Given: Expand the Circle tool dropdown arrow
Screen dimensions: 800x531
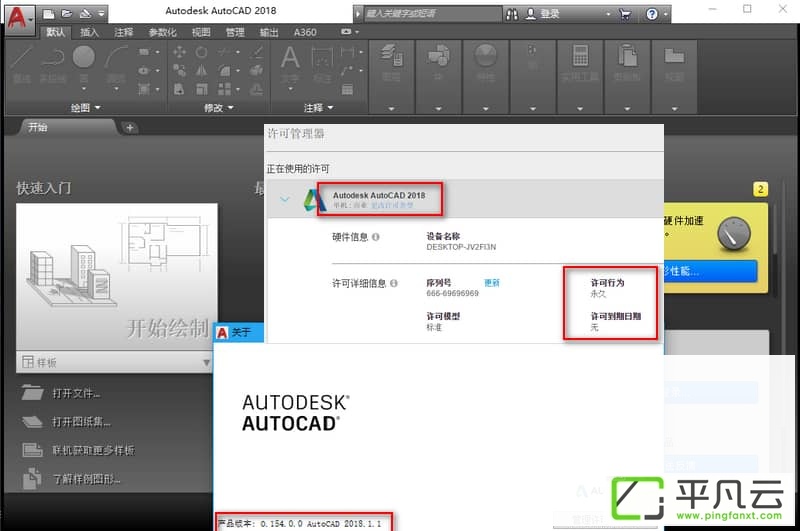Looking at the screenshot, I should pyautogui.click(x=84, y=89).
